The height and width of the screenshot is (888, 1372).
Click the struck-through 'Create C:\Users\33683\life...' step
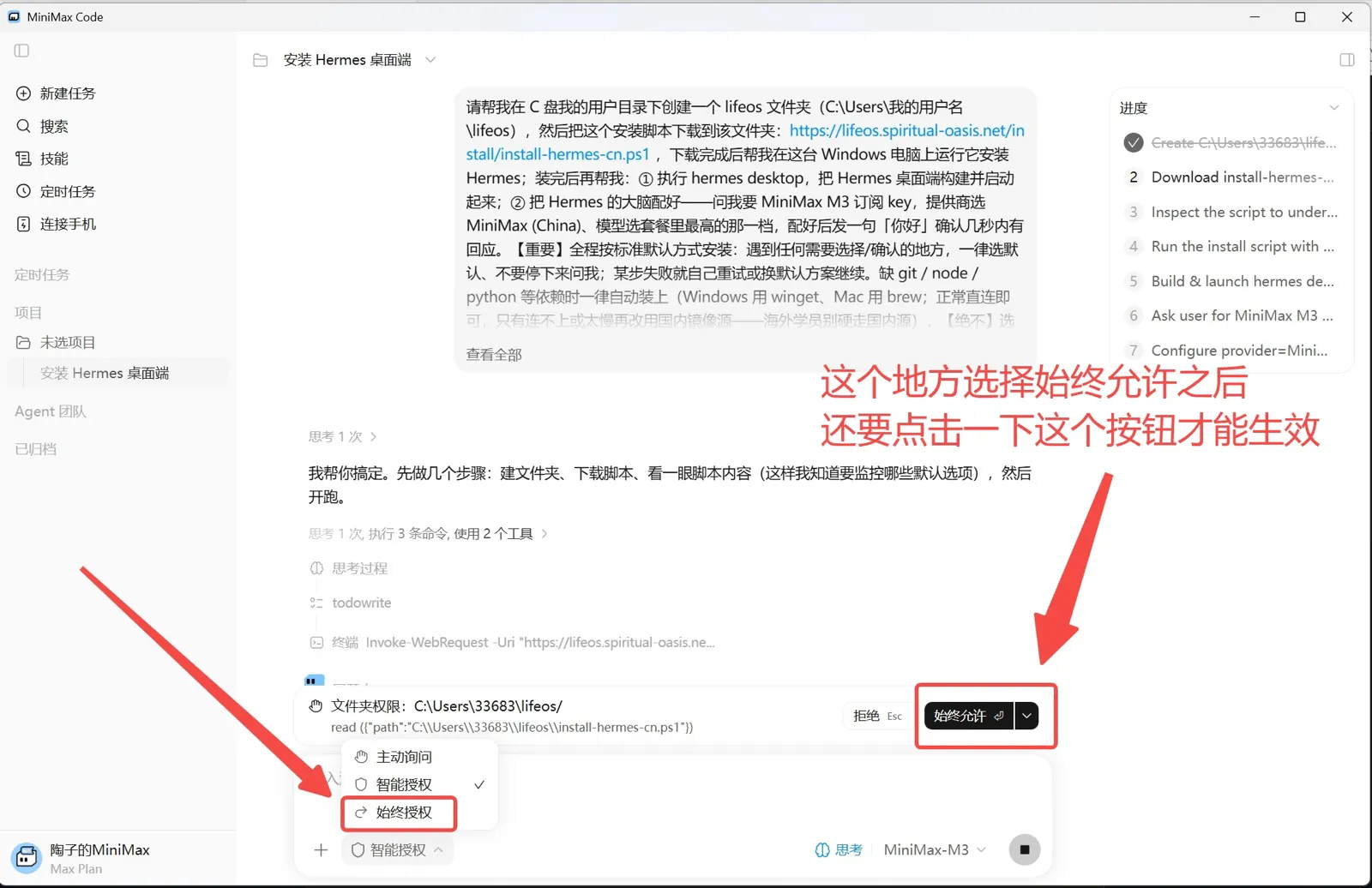[x=1243, y=142]
